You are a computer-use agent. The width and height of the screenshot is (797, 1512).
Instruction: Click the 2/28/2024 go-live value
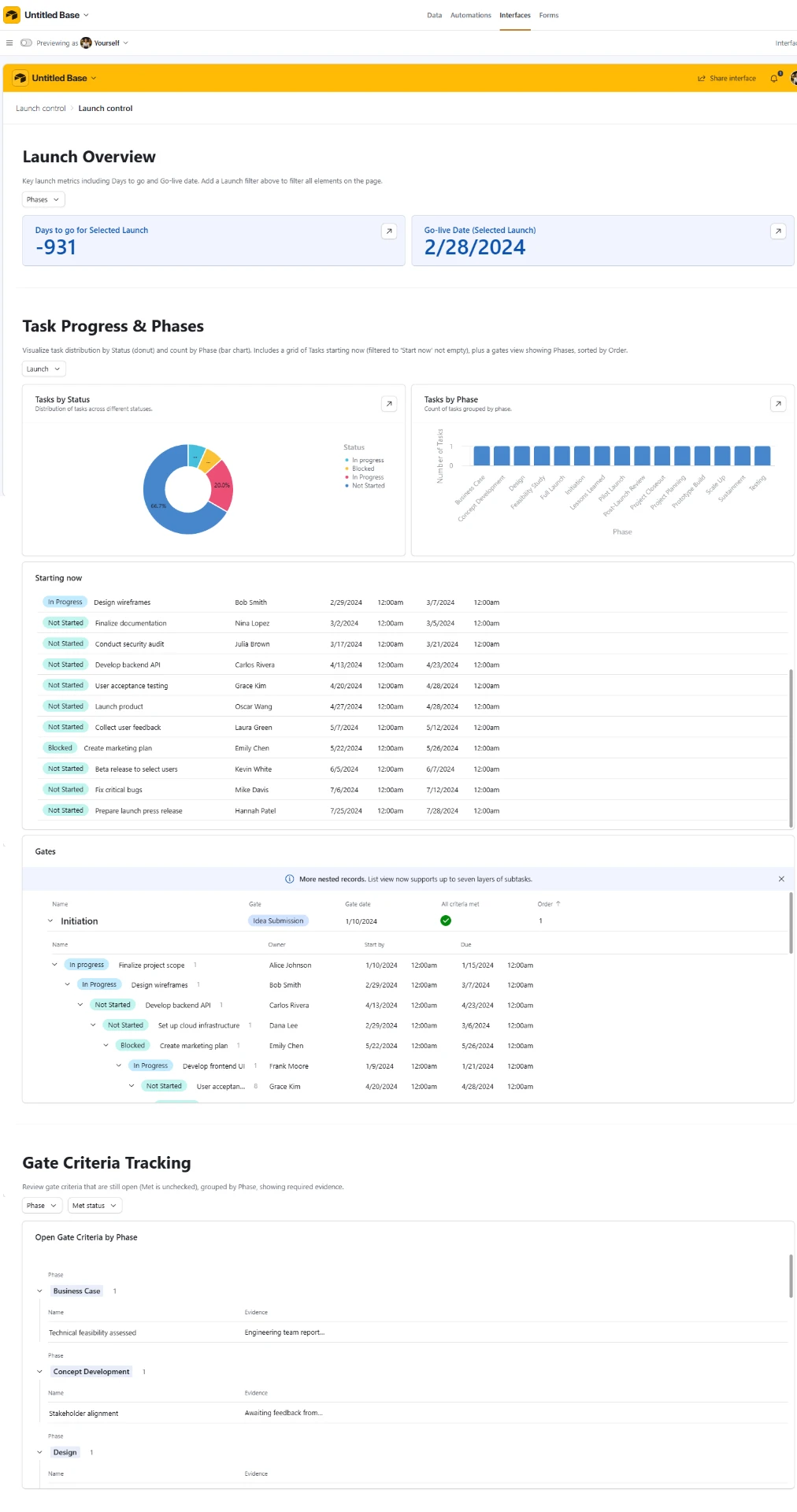coord(475,247)
